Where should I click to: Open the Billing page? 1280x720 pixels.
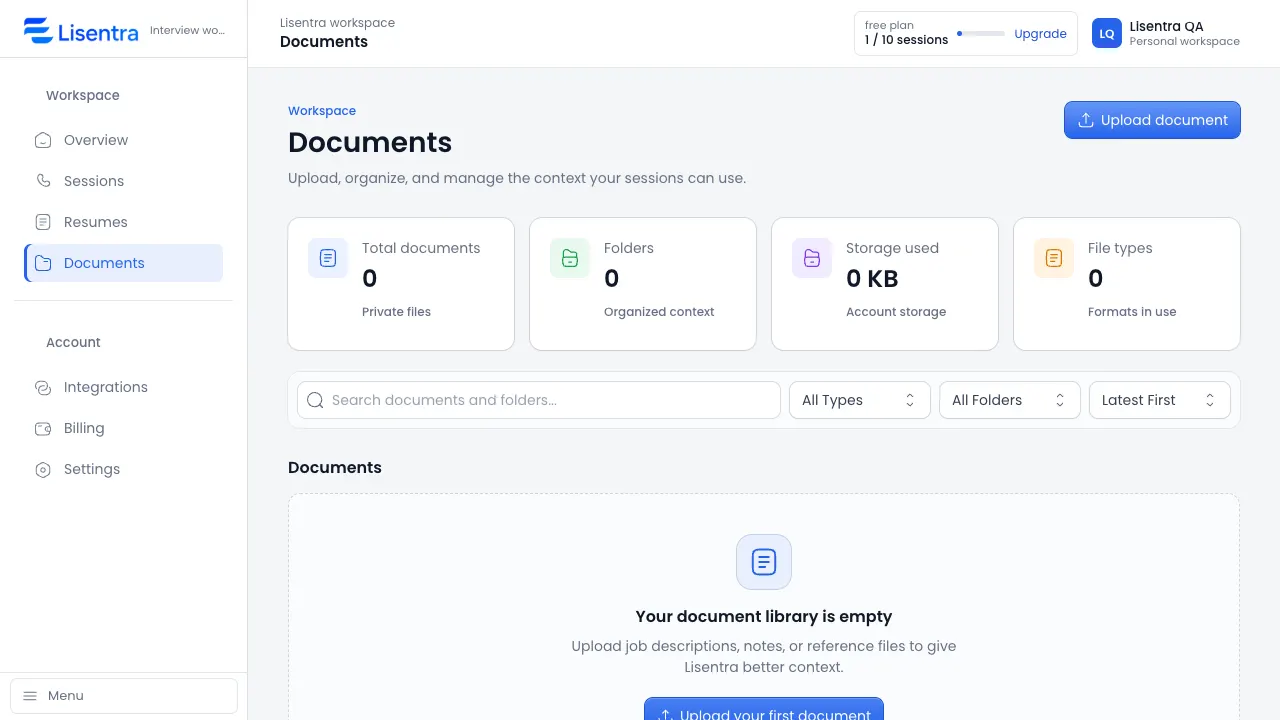[124, 428]
